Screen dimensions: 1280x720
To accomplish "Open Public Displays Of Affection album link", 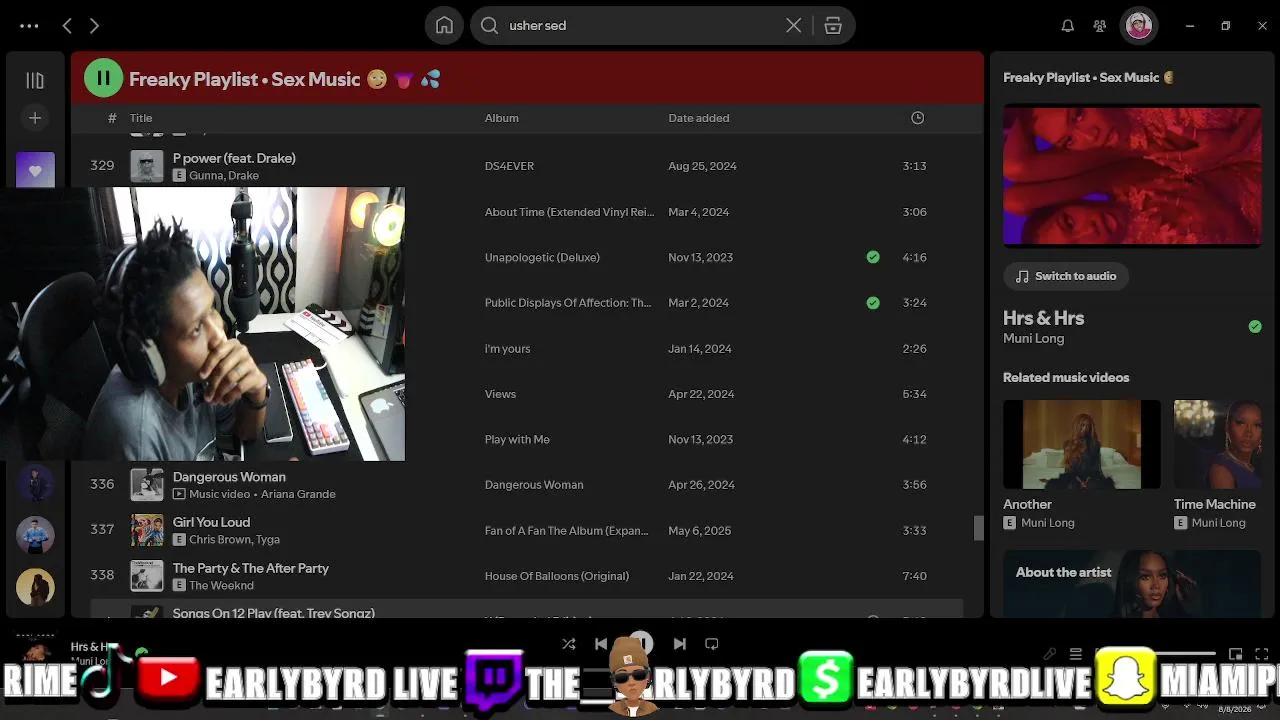I will point(568,303).
